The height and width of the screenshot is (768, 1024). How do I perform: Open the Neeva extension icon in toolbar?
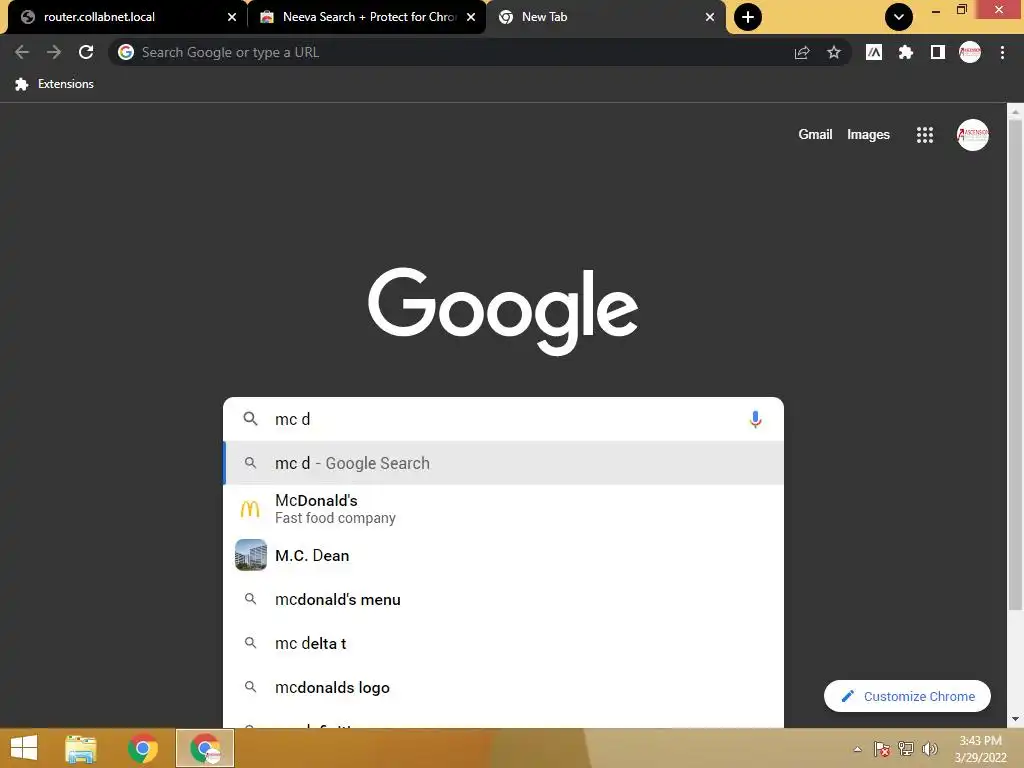(874, 52)
